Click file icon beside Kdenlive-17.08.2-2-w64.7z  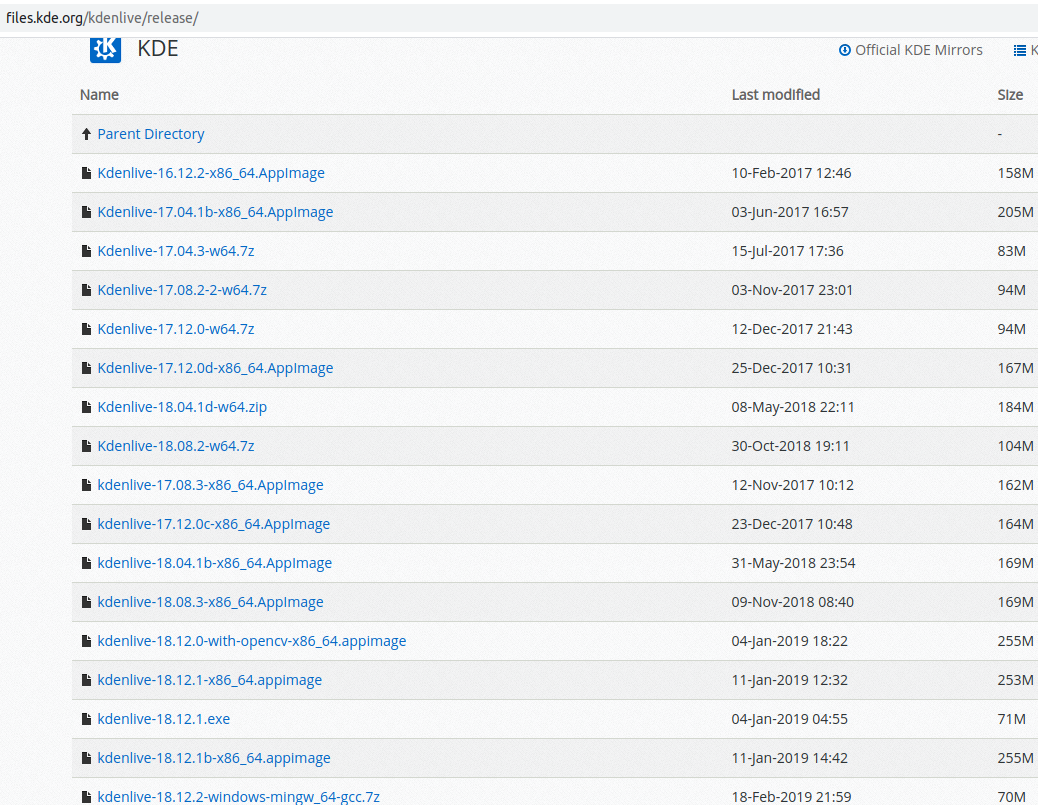click(x=86, y=291)
